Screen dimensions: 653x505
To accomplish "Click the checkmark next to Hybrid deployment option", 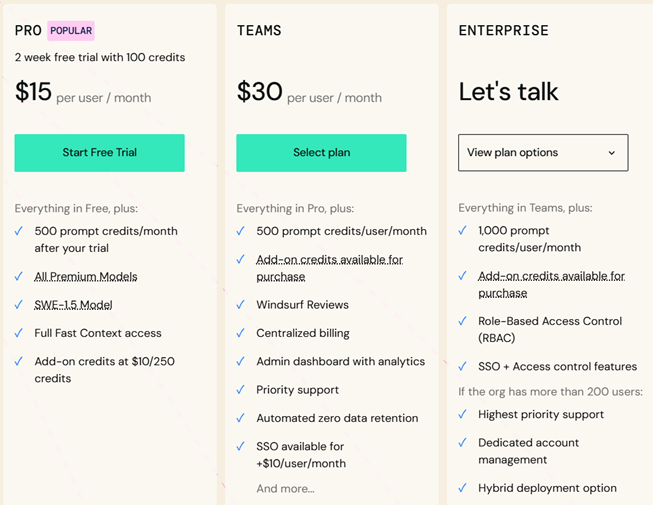I will tap(463, 488).
